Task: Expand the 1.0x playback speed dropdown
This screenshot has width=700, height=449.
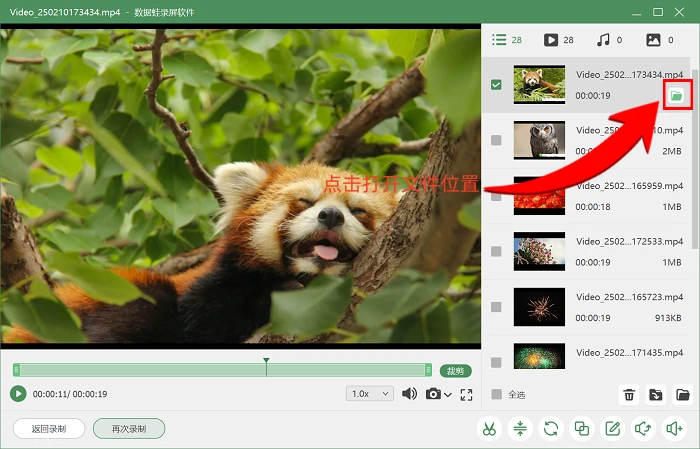Action: point(370,394)
